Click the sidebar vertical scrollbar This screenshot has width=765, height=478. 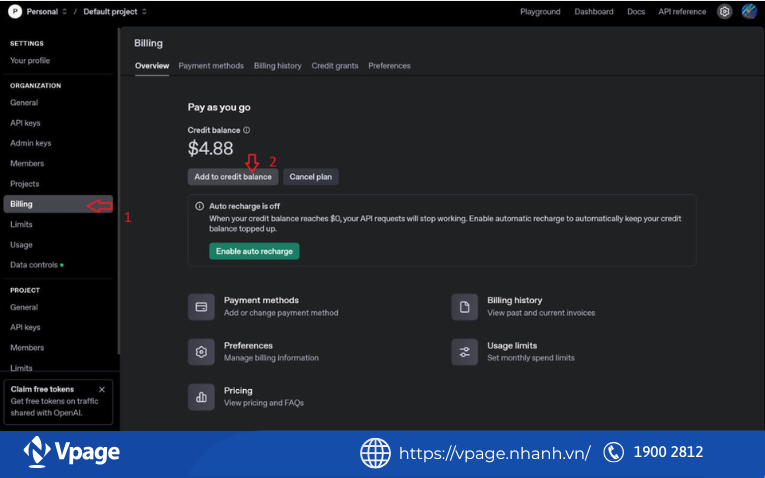(119, 190)
